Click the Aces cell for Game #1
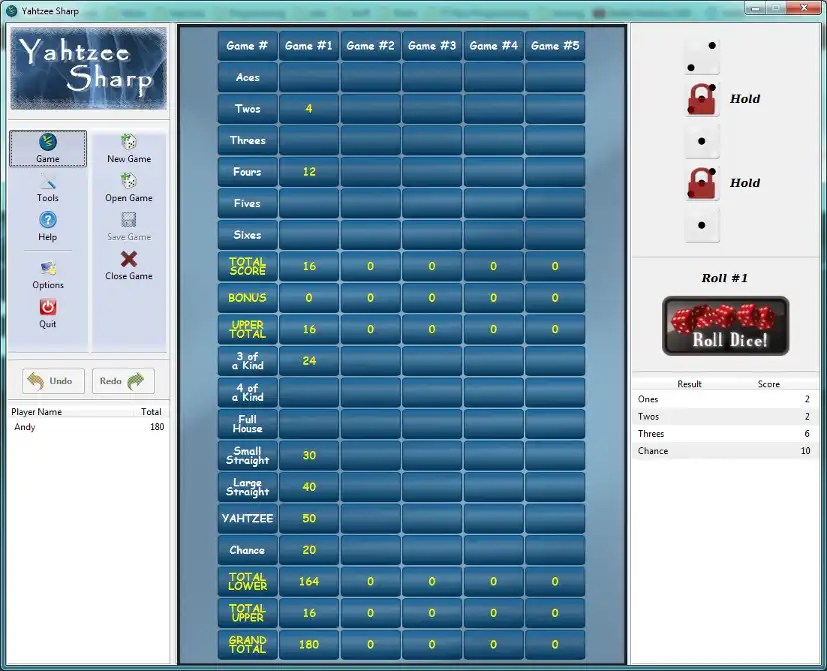This screenshot has width=827, height=671. (309, 78)
